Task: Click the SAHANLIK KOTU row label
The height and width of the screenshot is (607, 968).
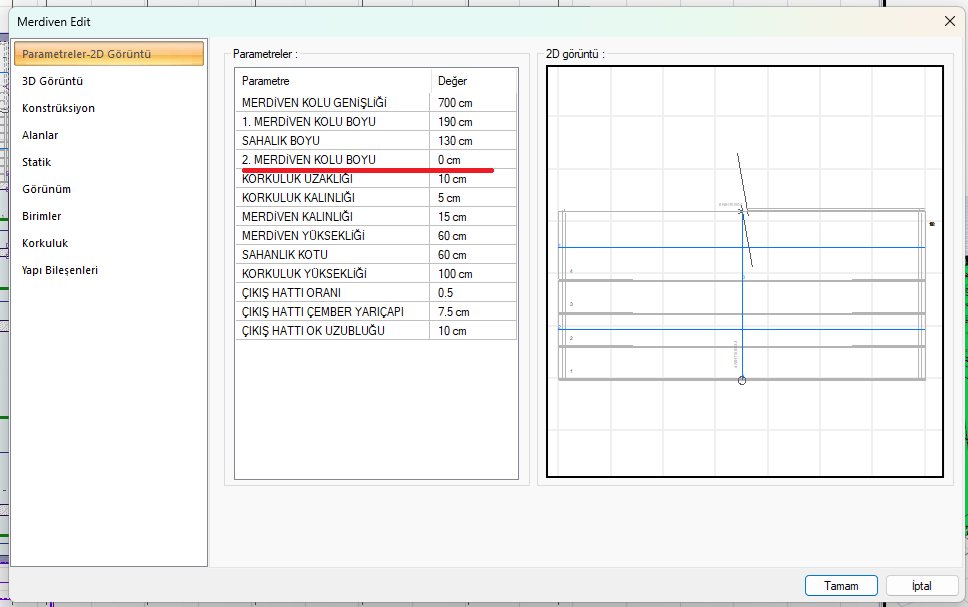Action: click(x=285, y=255)
